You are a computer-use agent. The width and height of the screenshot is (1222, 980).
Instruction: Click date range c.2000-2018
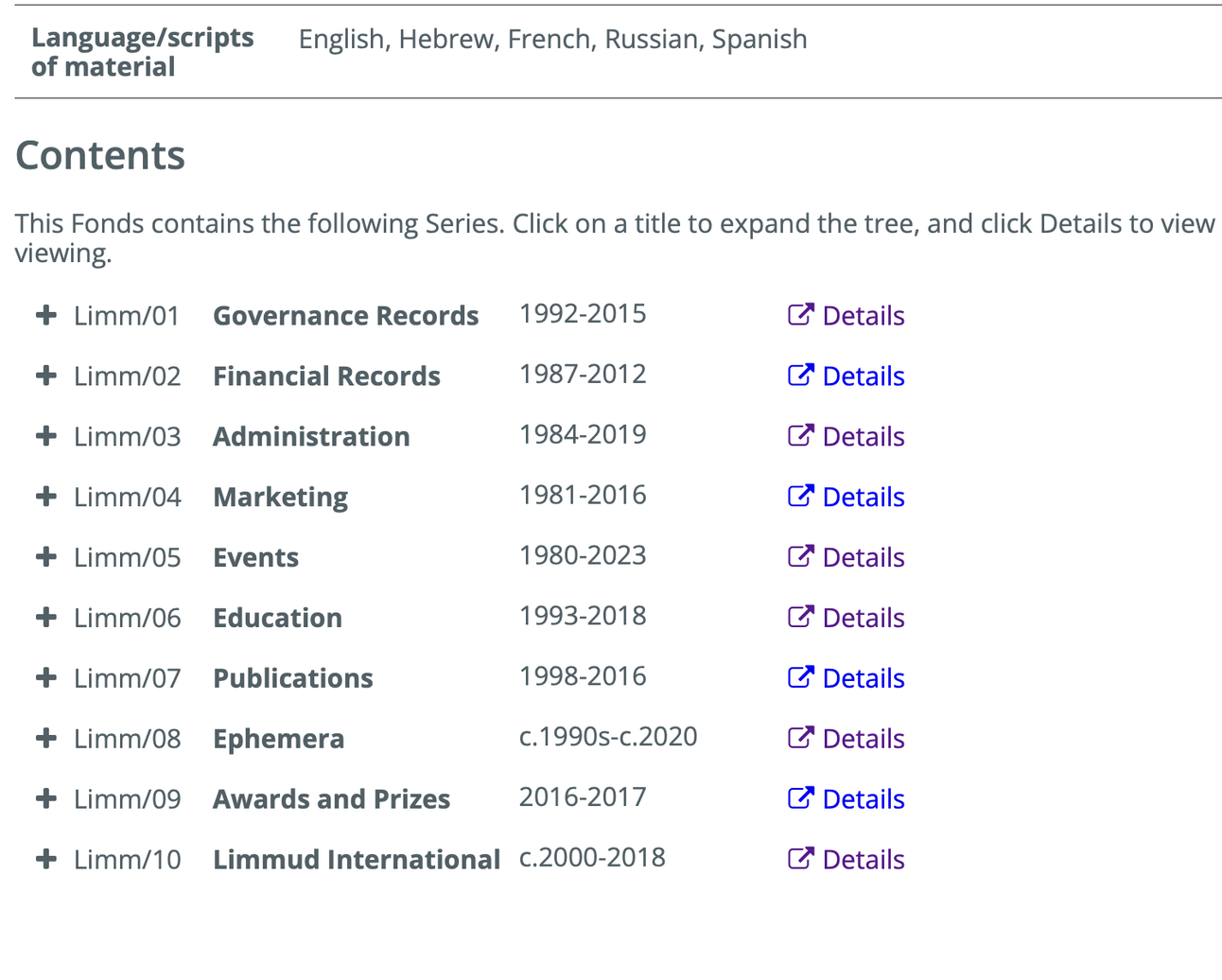[592, 858]
